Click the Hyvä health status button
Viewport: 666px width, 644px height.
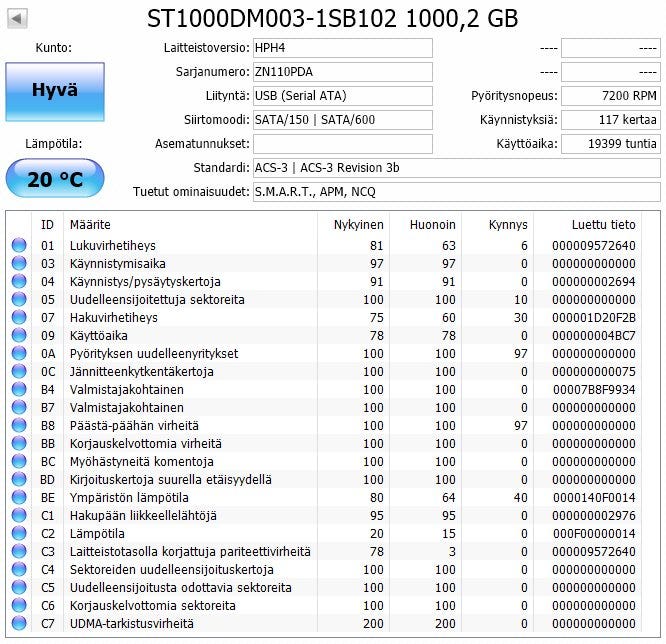55,92
